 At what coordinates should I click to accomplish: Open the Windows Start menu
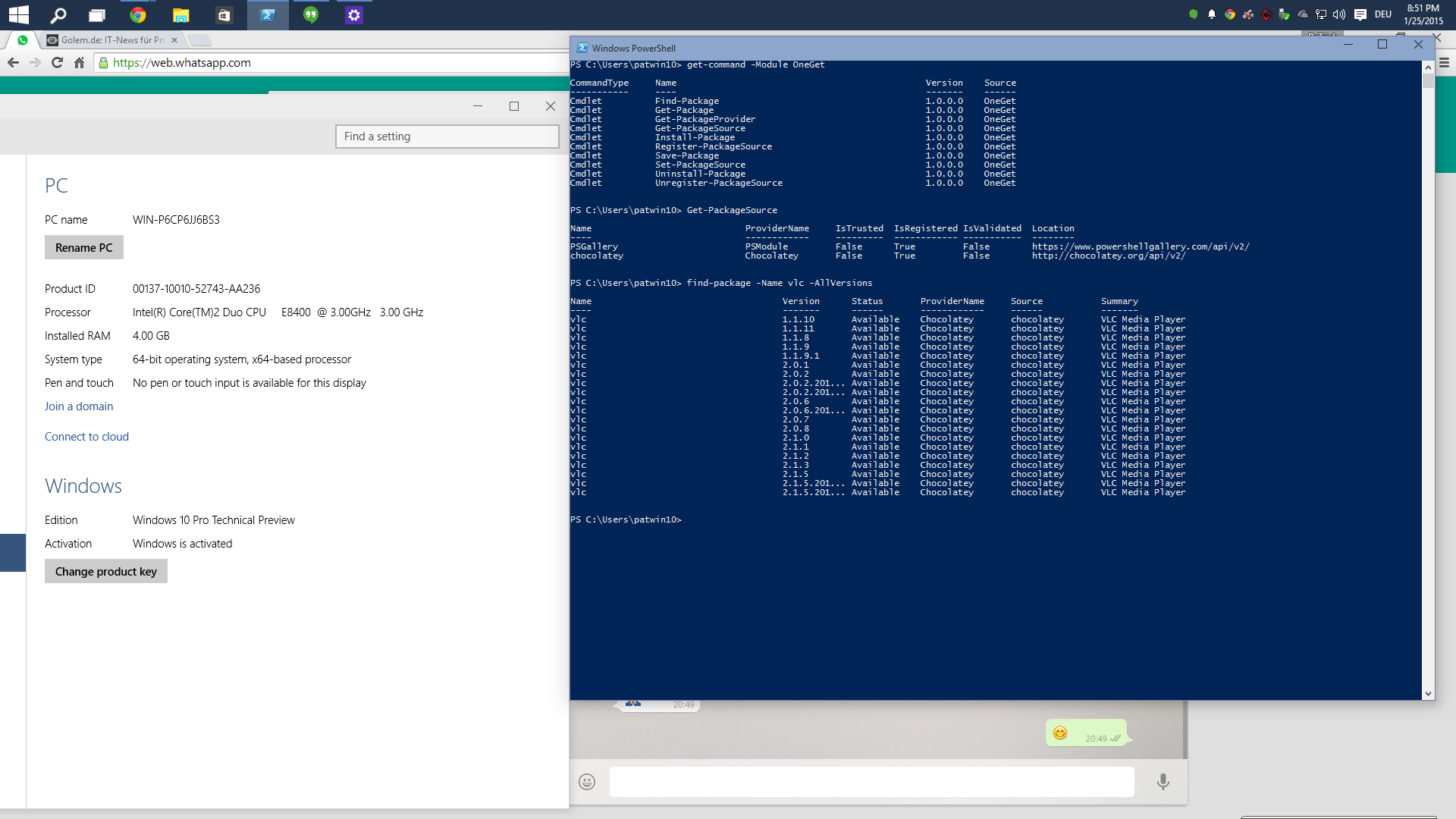[18, 14]
